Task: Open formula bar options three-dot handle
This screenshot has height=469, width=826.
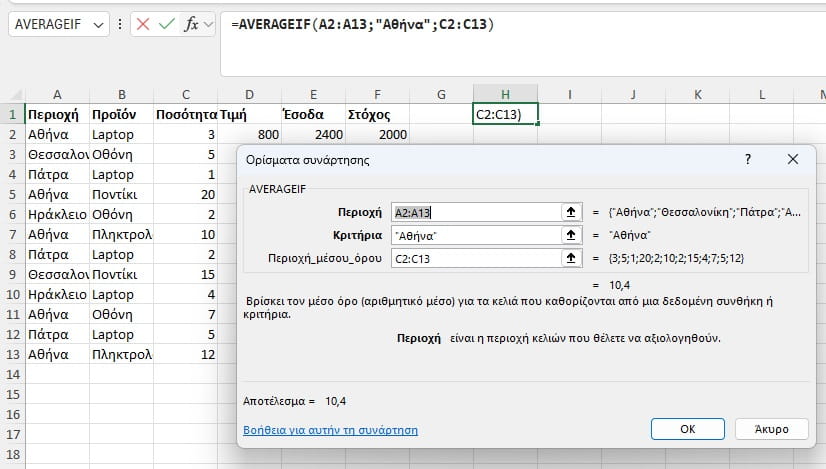Action: tap(120, 24)
